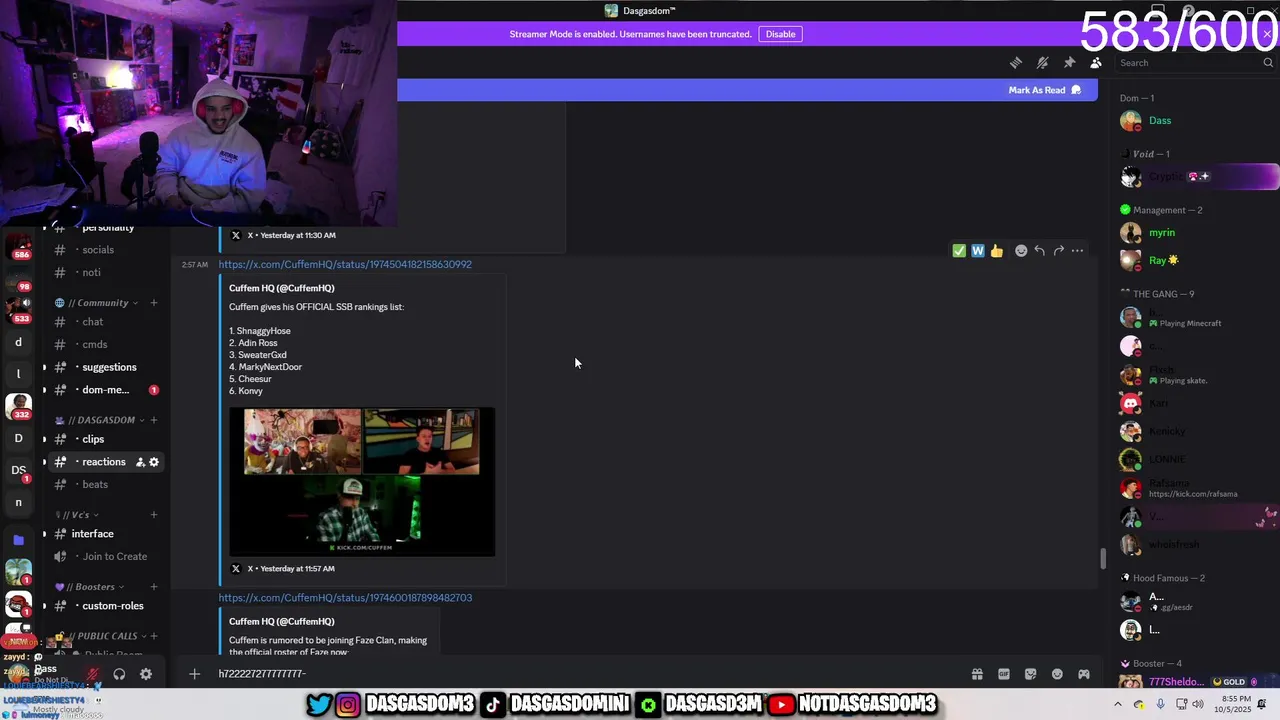Click the search magnifier icon
1280x720 pixels.
(x=1268, y=63)
